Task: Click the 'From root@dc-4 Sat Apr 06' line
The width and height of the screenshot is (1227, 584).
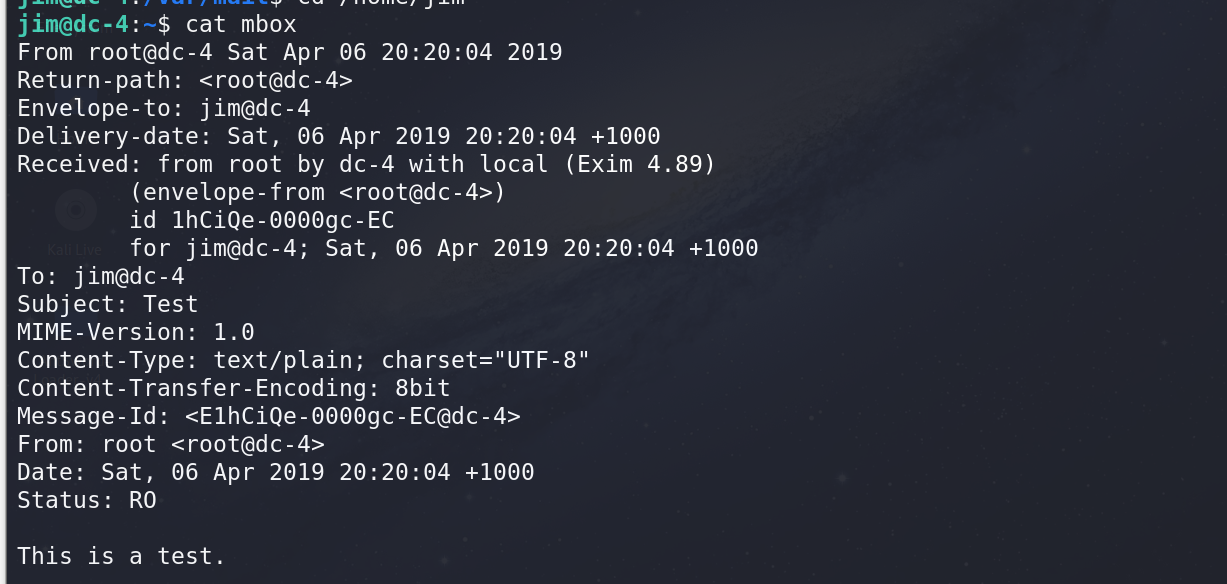Action: [x=290, y=52]
